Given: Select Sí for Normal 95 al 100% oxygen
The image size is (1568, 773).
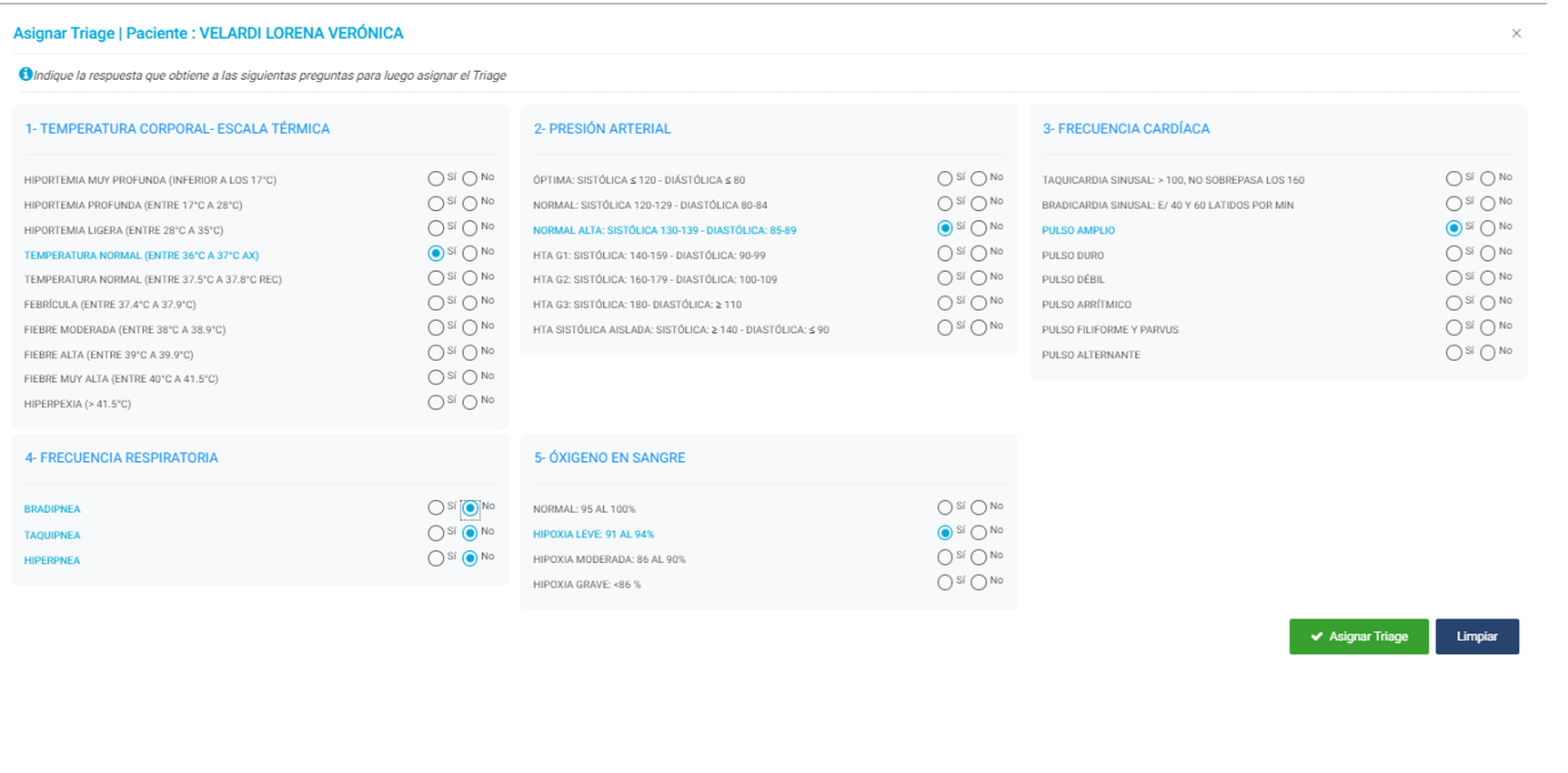Looking at the screenshot, I should coord(945,507).
